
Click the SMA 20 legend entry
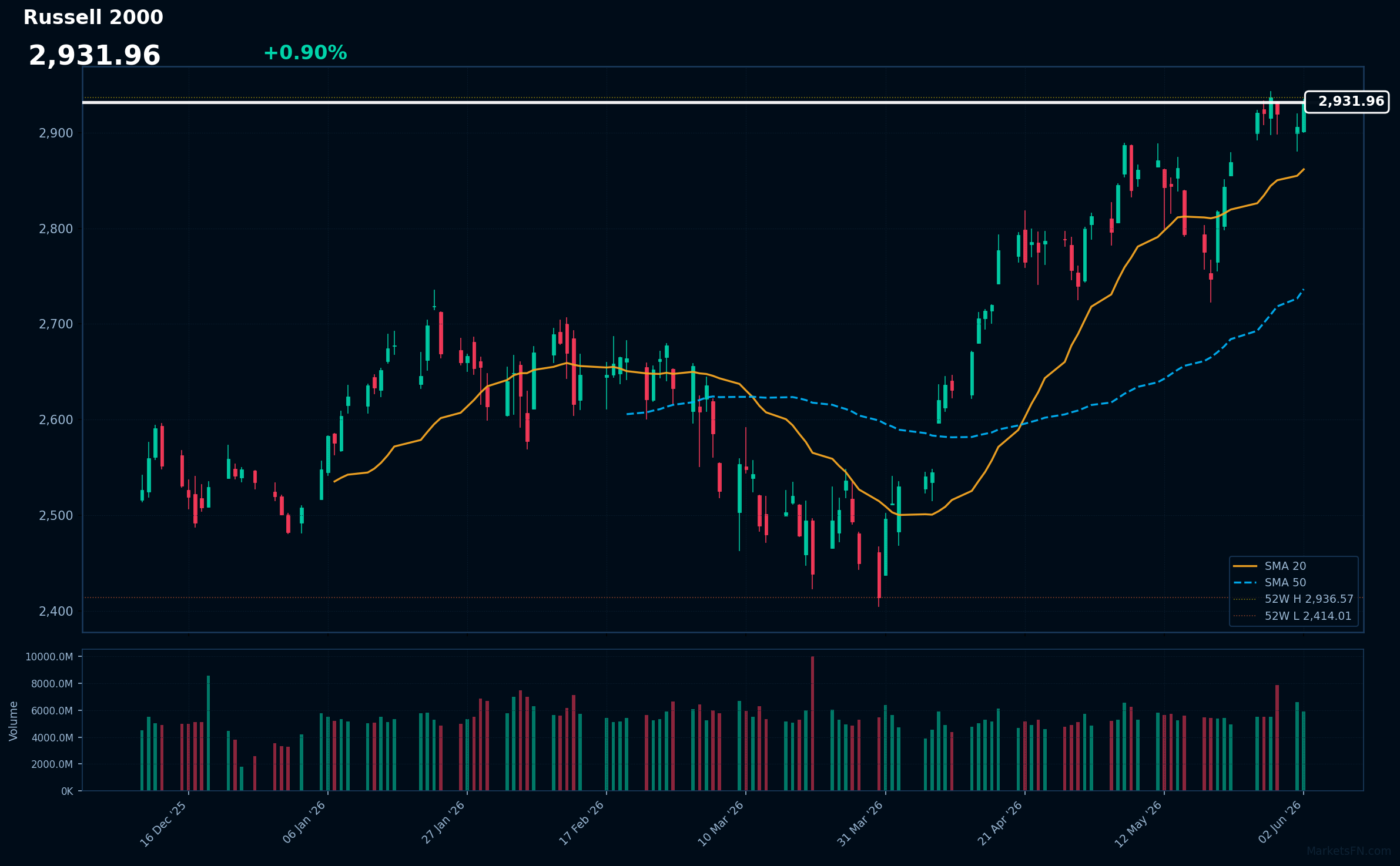click(x=1270, y=566)
